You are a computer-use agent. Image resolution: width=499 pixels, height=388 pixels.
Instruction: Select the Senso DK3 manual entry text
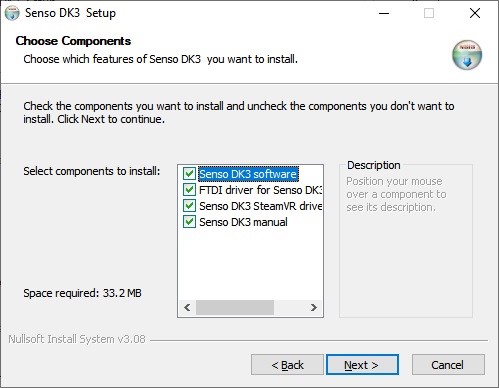tap(243, 222)
